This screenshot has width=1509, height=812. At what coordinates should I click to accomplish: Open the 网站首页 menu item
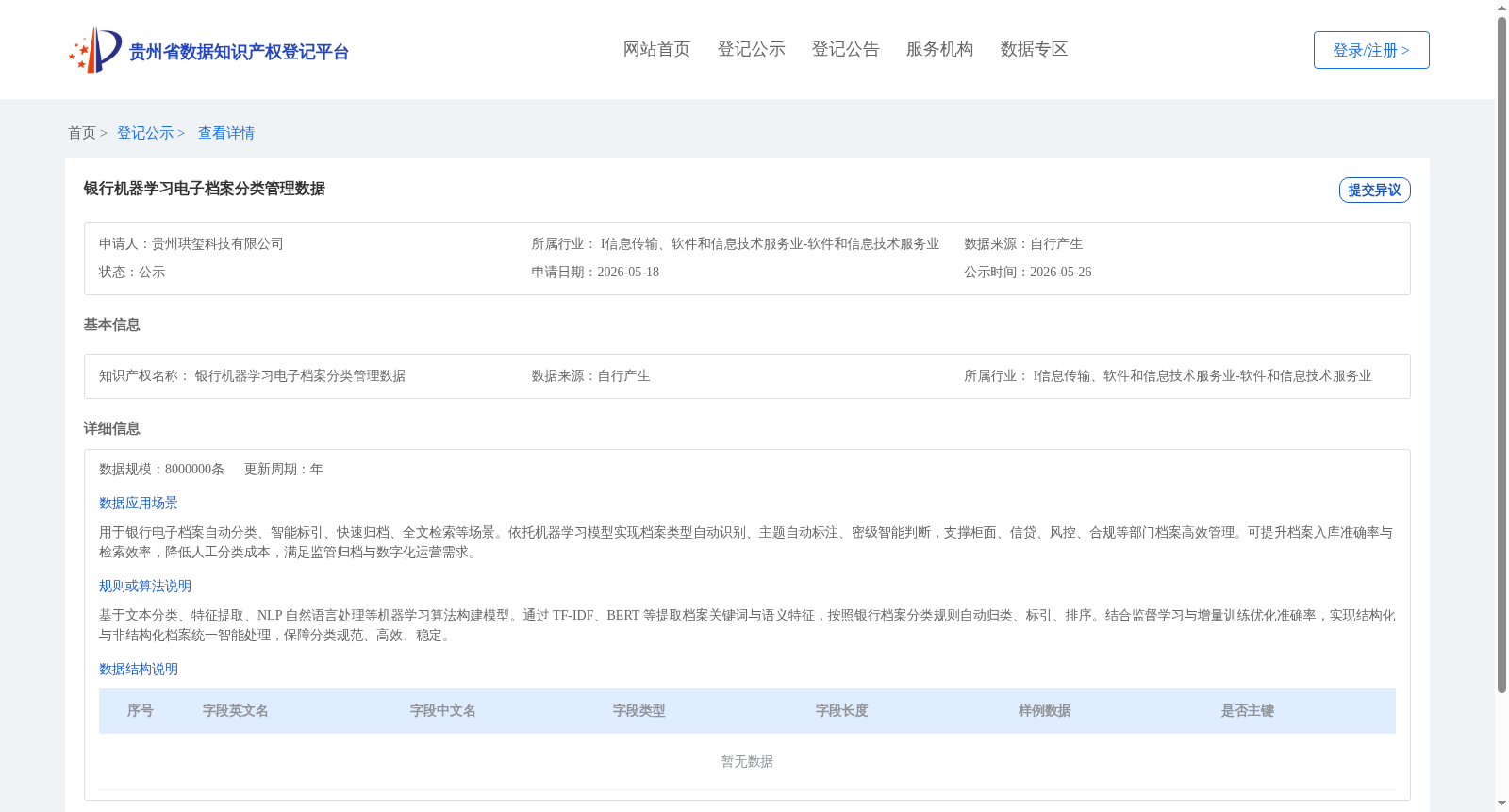pyautogui.click(x=656, y=49)
